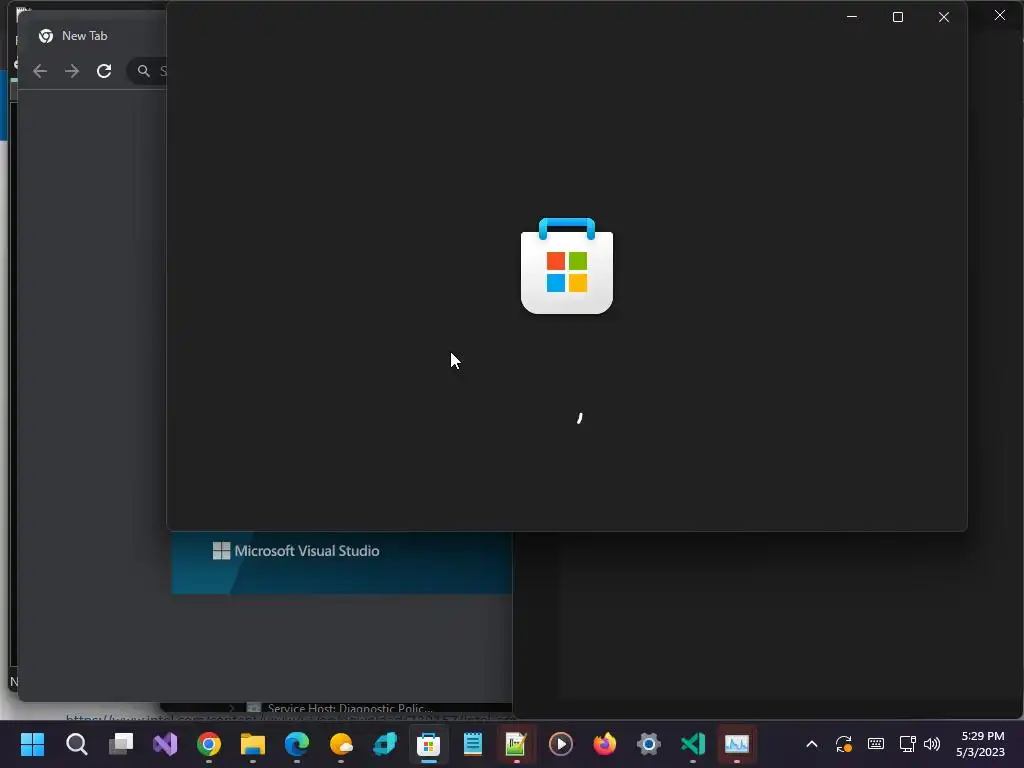Click the Microsoft Store bag logo
The image size is (1024, 768).
(567, 266)
